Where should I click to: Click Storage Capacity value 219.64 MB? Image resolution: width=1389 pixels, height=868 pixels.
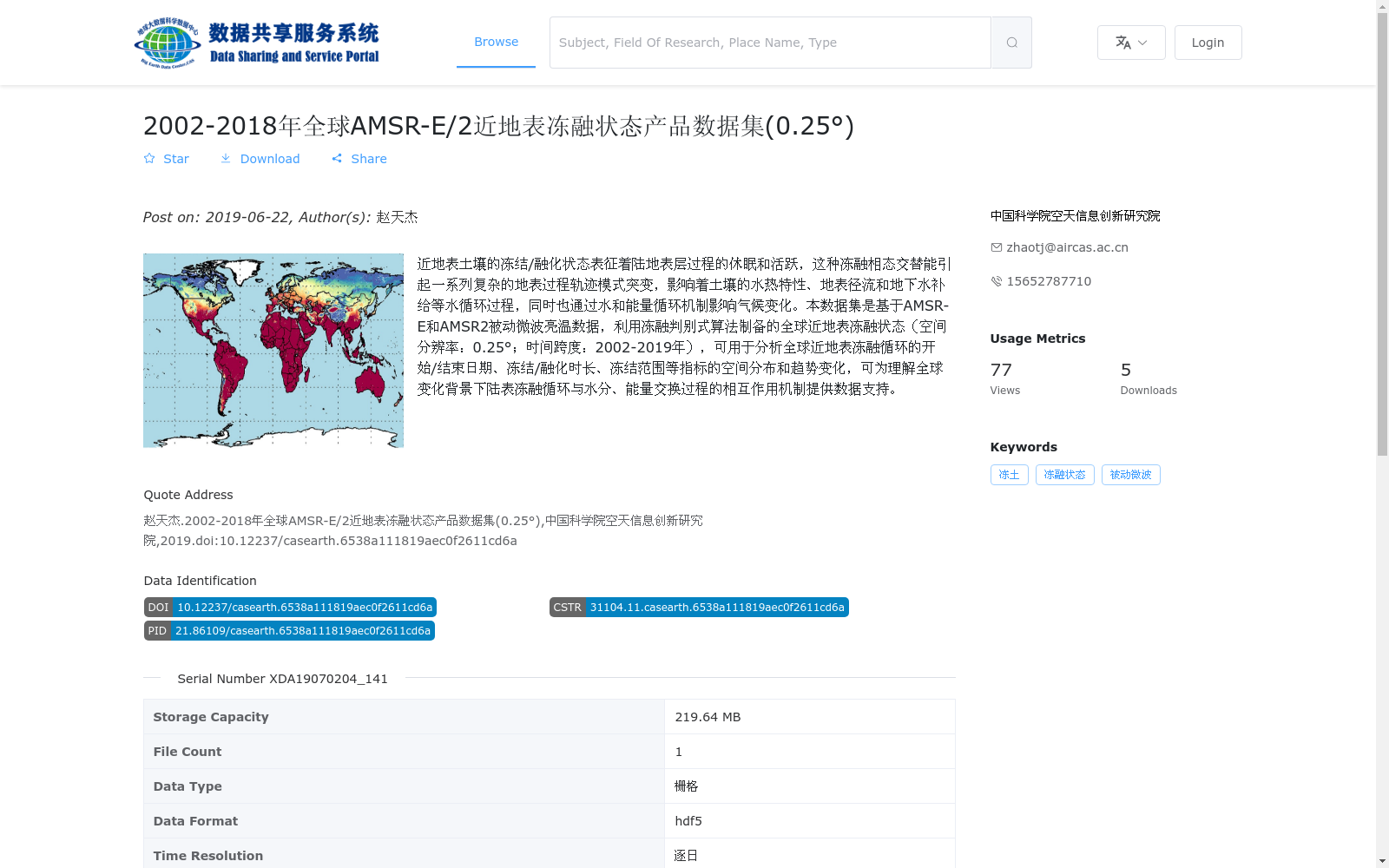point(708,717)
